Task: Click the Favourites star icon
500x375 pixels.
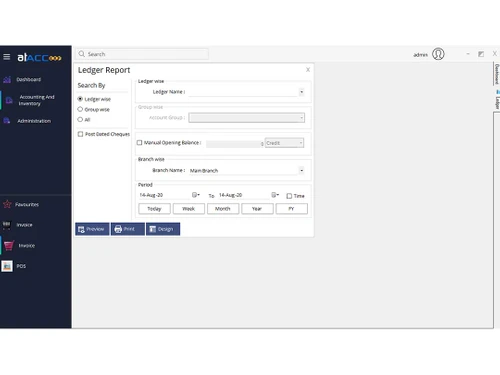Action: [x=7, y=204]
